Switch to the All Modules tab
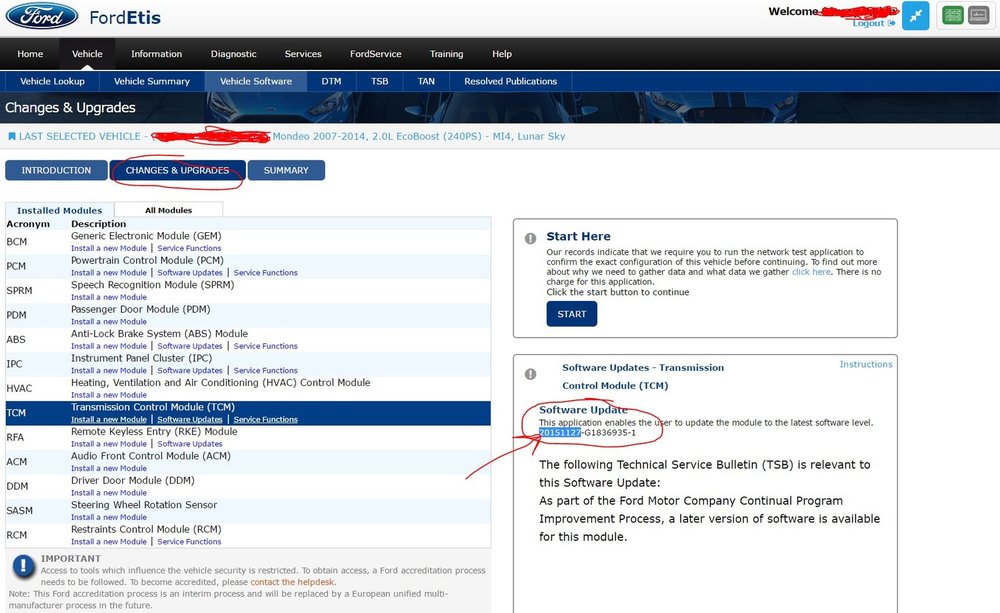The height and width of the screenshot is (613, 1000). pyautogui.click(x=168, y=210)
